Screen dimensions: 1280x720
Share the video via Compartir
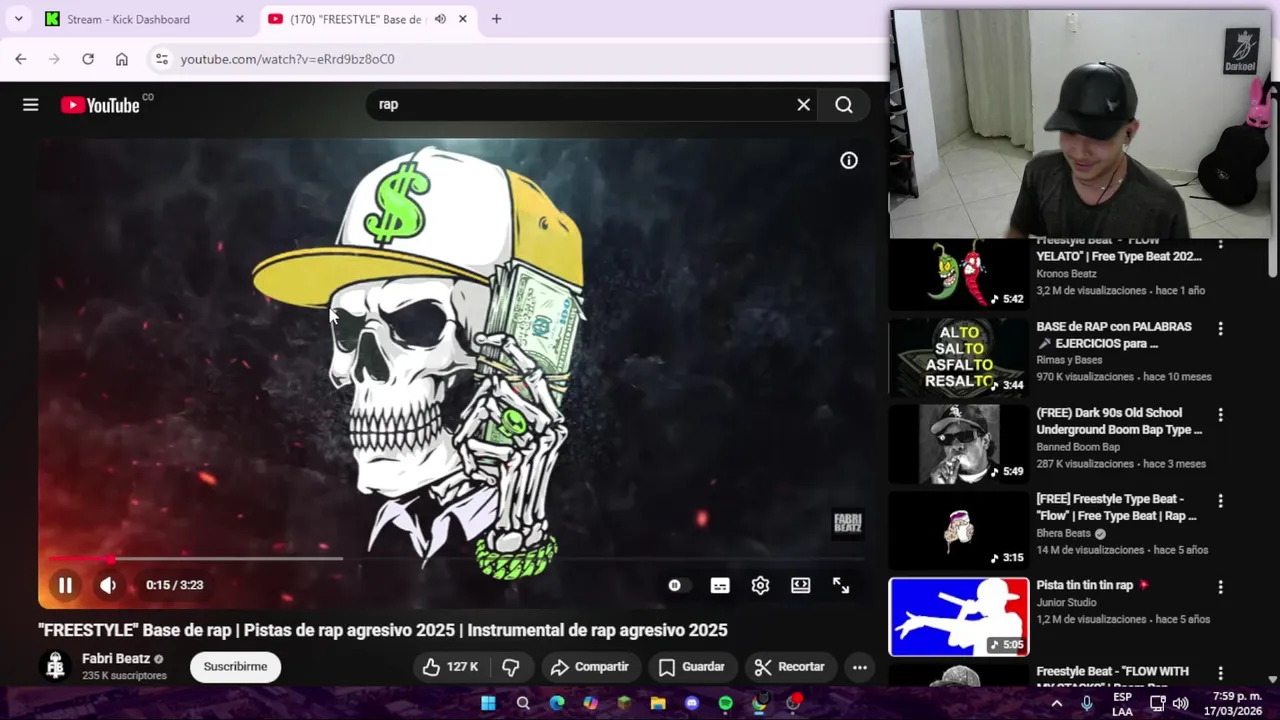590,667
